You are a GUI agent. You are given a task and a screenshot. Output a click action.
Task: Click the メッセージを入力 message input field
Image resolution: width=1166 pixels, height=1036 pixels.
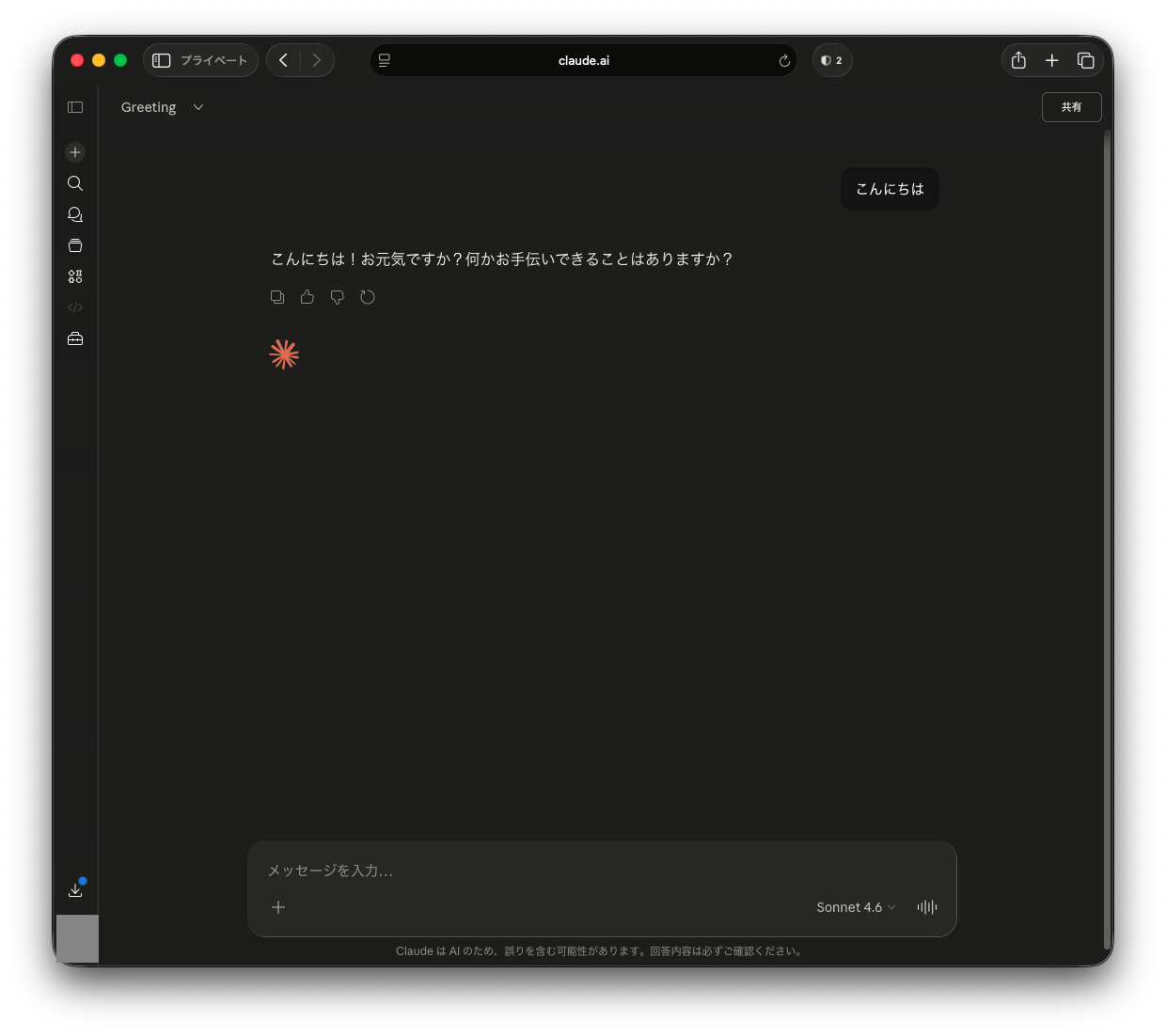point(602,871)
